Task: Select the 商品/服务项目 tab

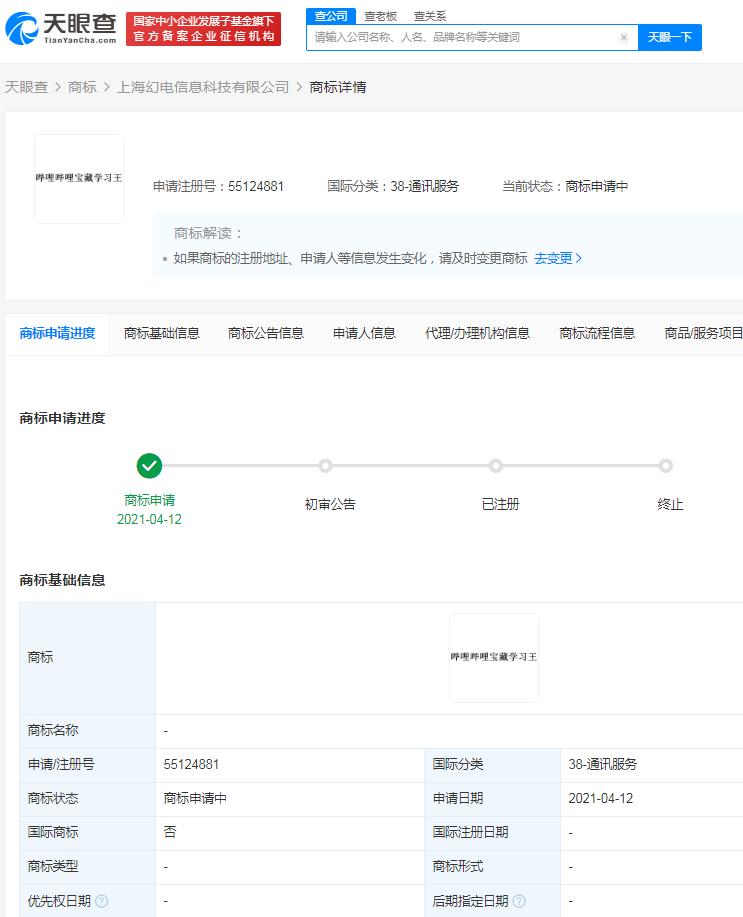Action: (x=703, y=333)
